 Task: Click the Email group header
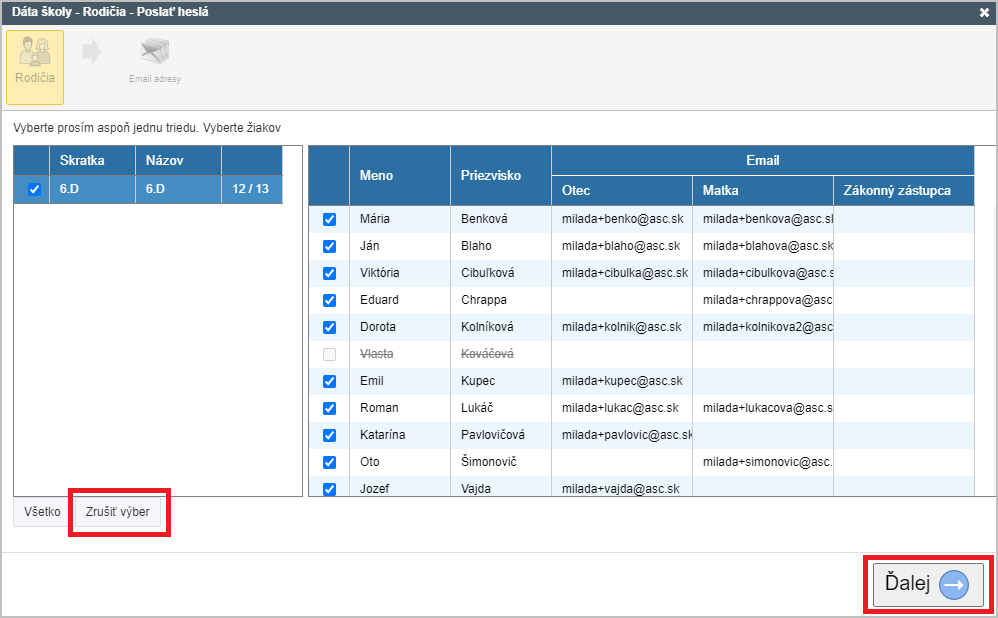click(763, 160)
